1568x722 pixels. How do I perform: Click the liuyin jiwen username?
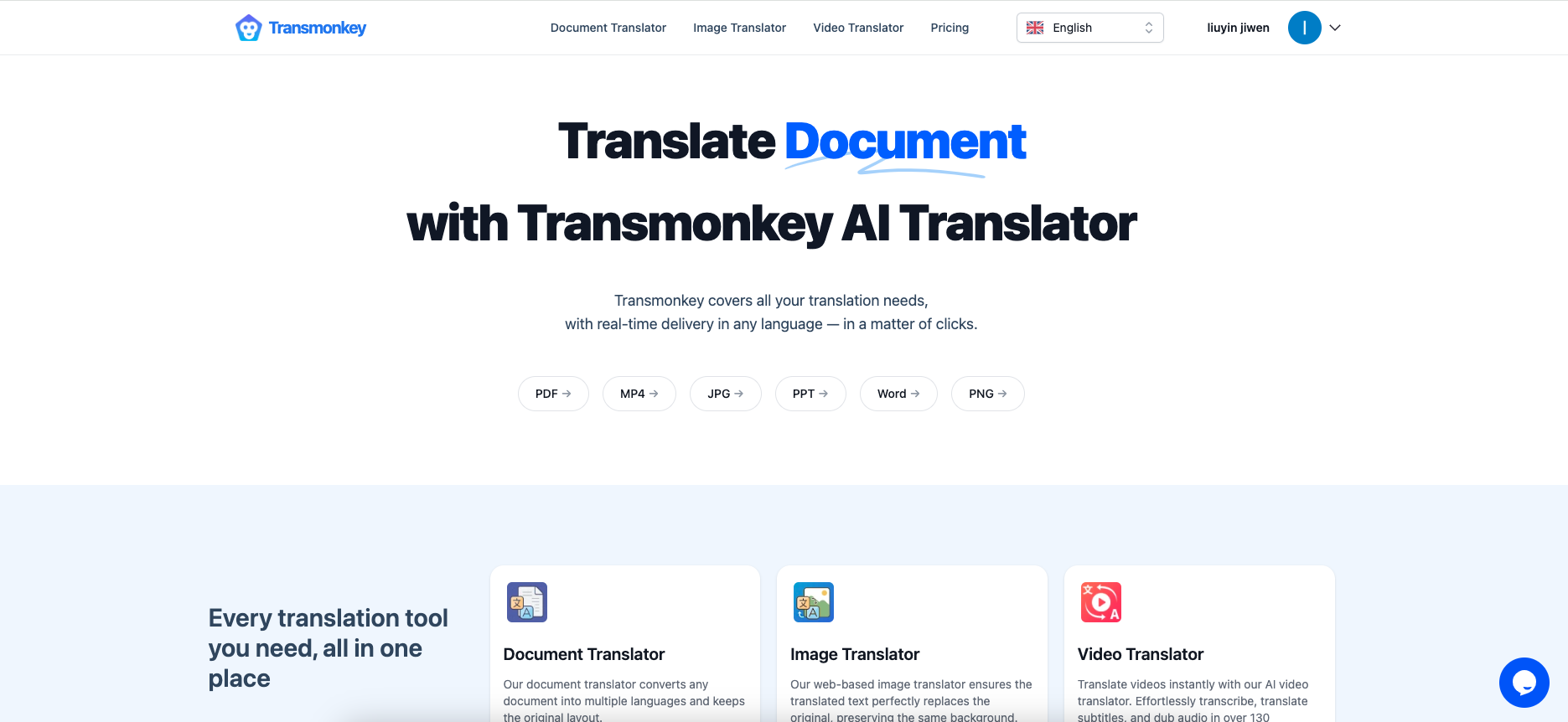(1238, 28)
